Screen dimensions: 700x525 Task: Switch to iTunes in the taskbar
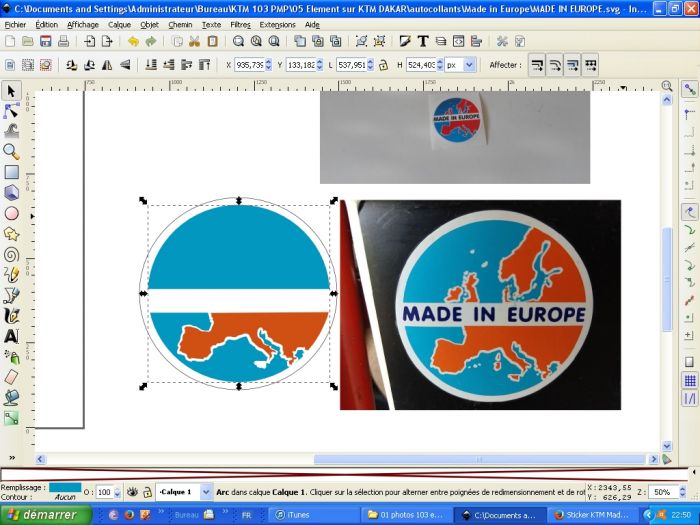[298, 515]
